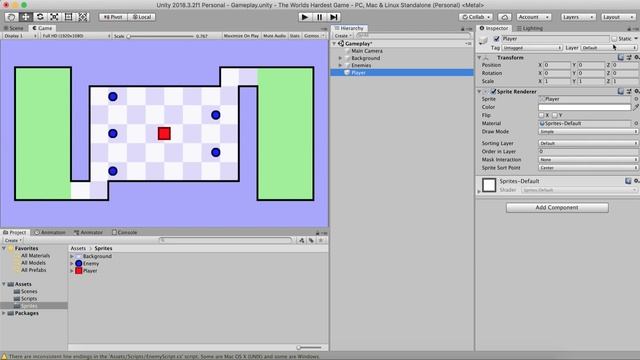The width and height of the screenshot is (640, 360).
Task: Toggle Player active checkbox
Action: point(496,39)
